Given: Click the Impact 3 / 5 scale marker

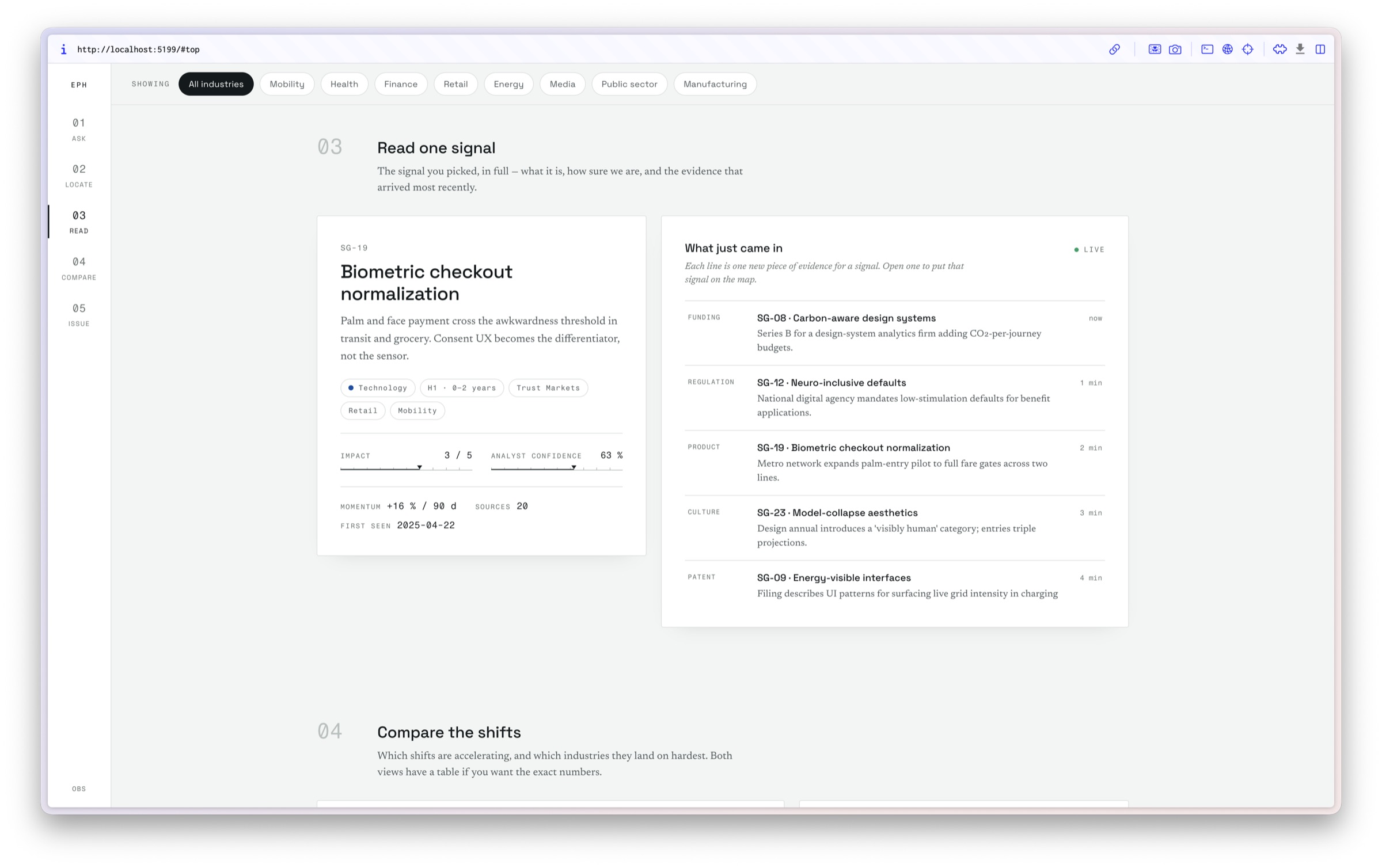Looking at the screenshot, I should 419,467.
